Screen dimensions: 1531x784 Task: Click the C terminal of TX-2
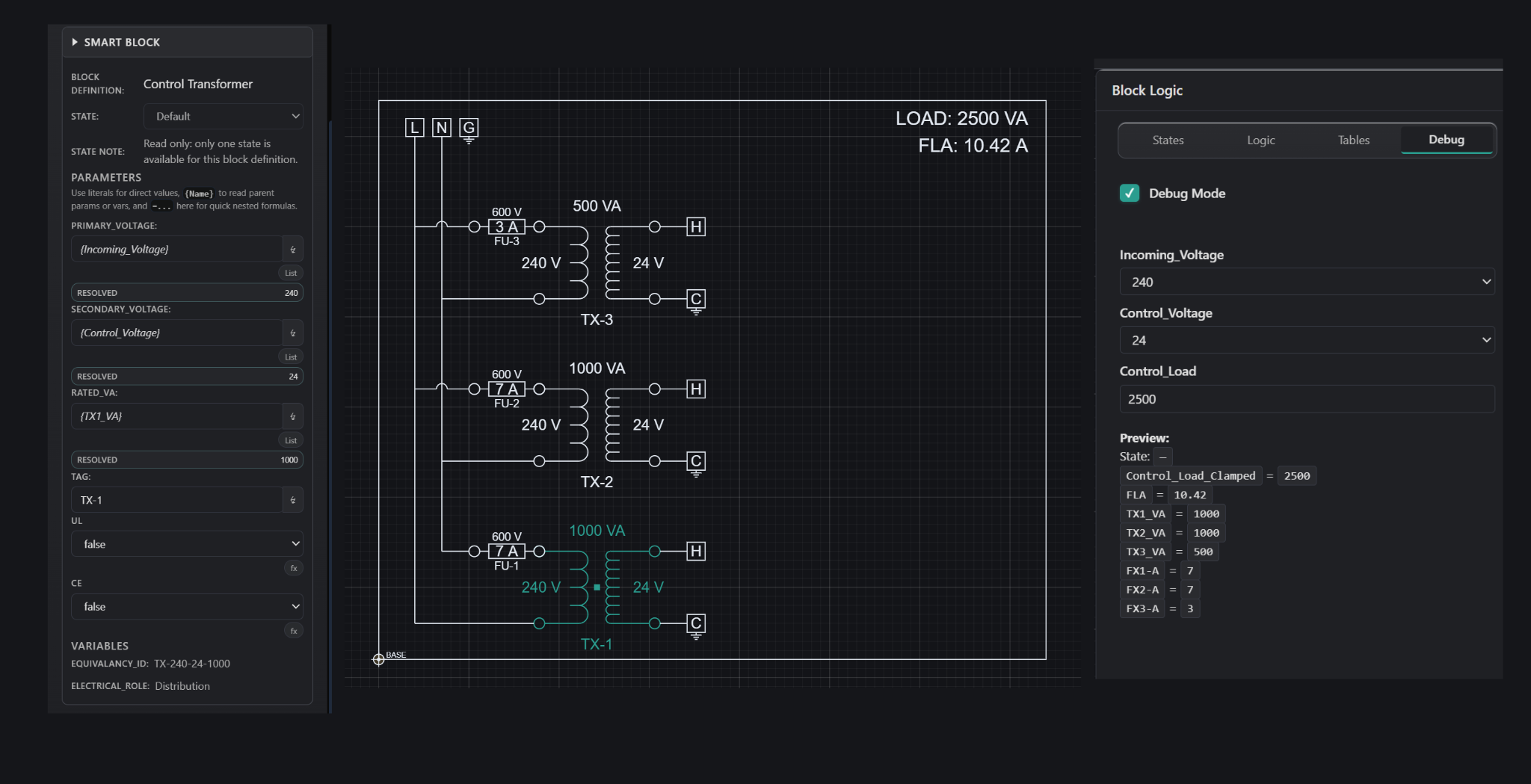[x=696, y=463]
